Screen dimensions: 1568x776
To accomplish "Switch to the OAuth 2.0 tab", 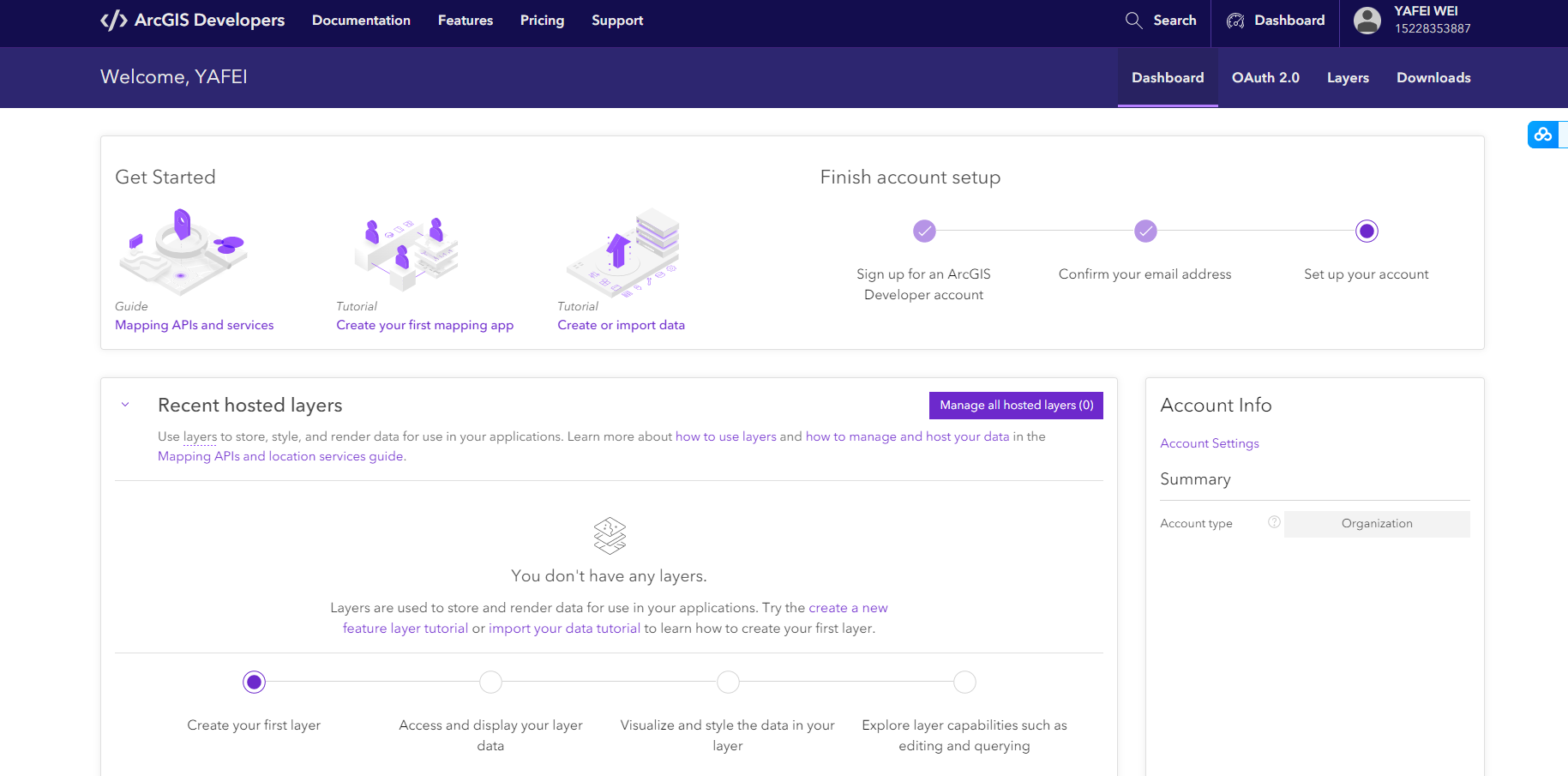I will (1265, 78).
